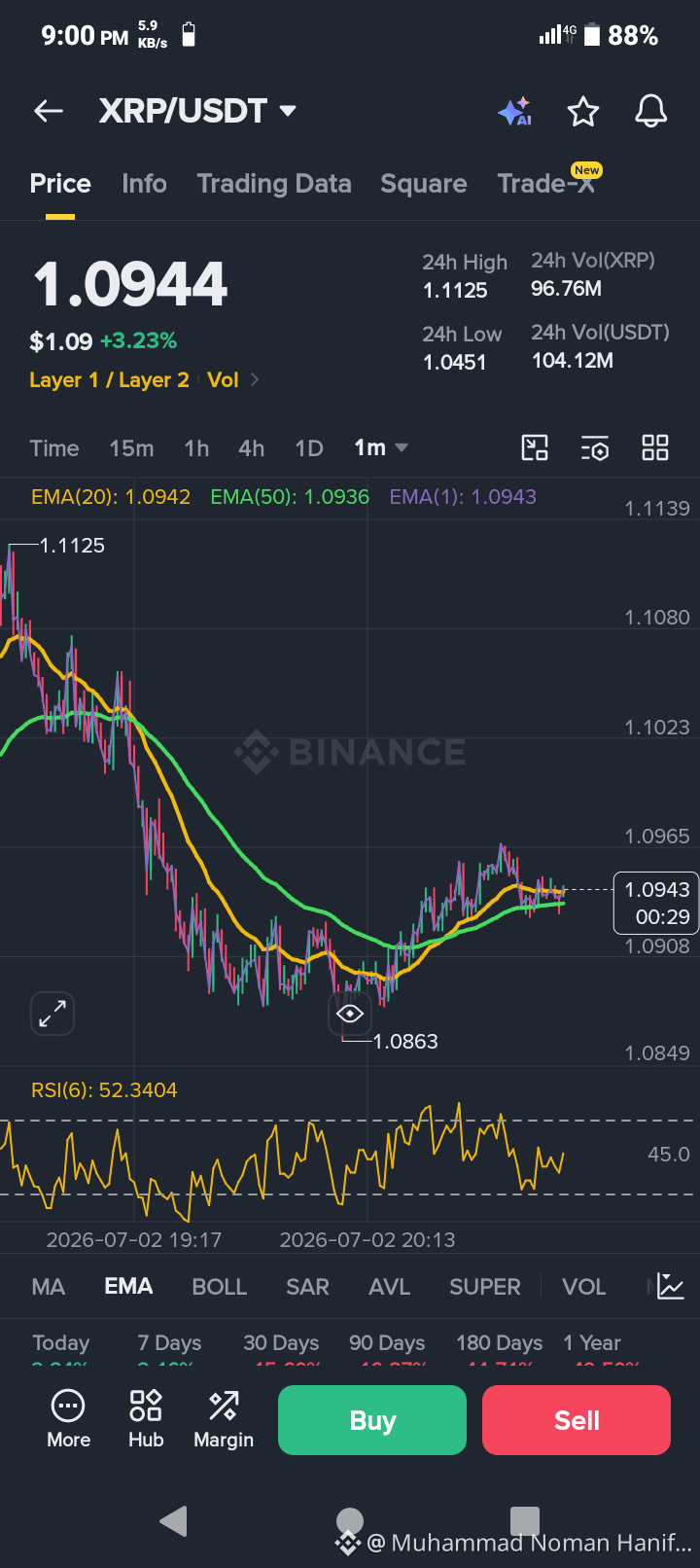Select the Time chart interval

coord(54,448)
